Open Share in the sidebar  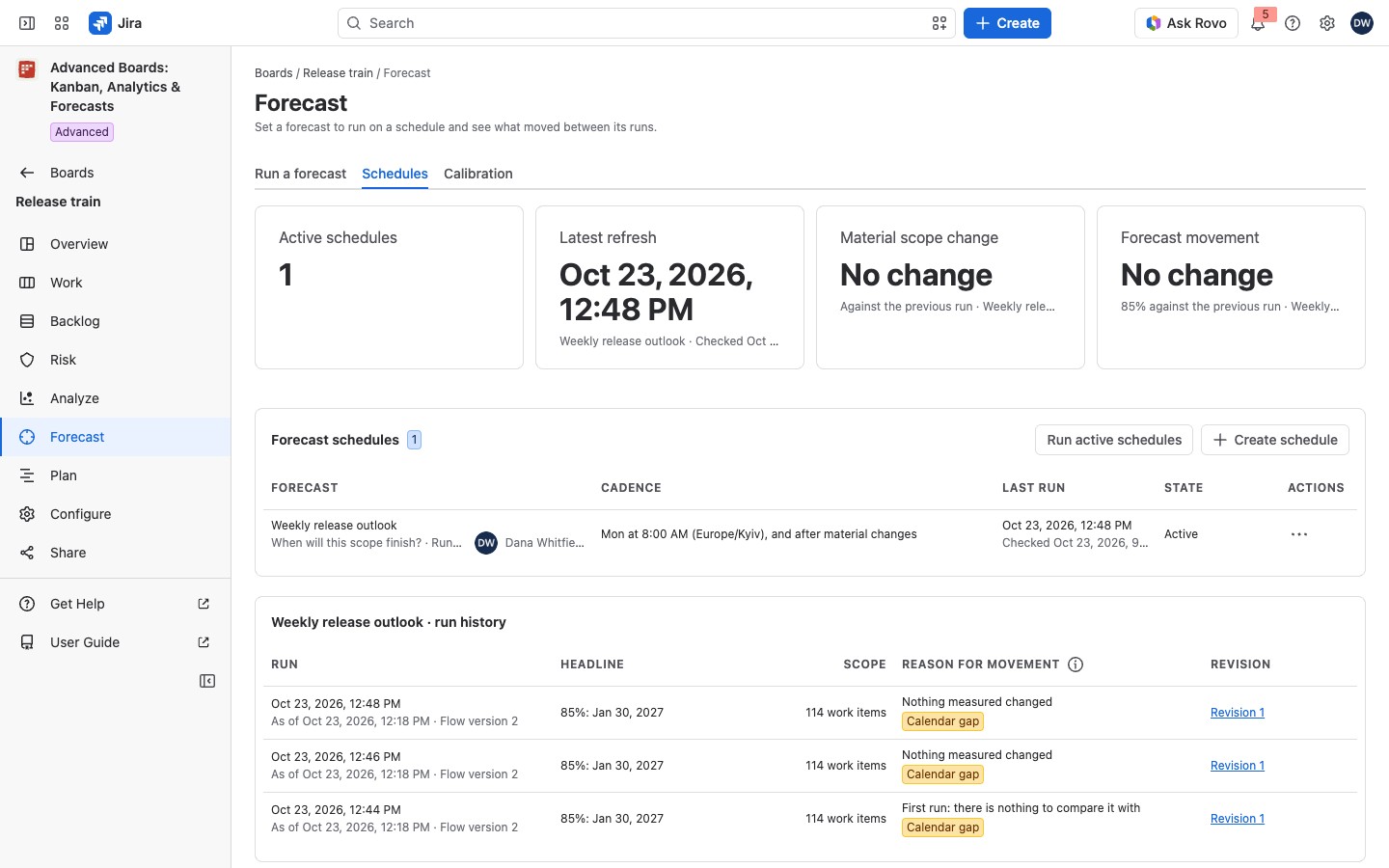pos(116,553)
